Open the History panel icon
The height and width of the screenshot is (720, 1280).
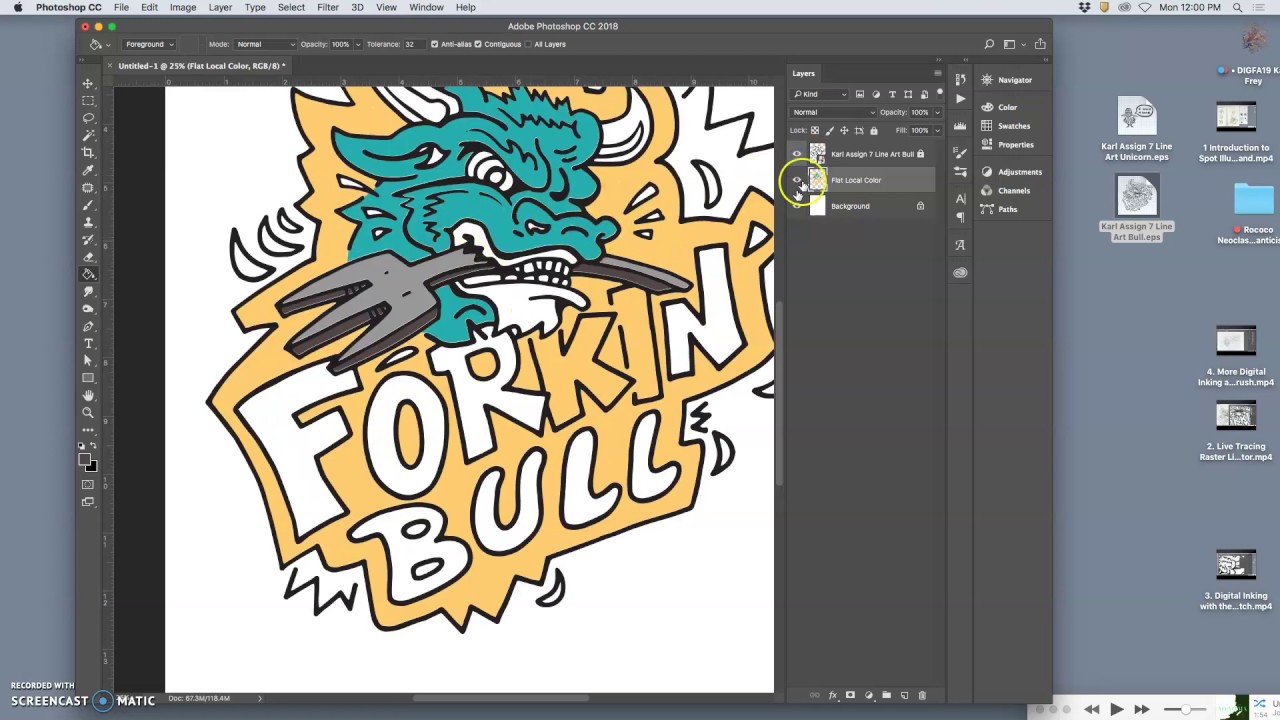[960, 80]
